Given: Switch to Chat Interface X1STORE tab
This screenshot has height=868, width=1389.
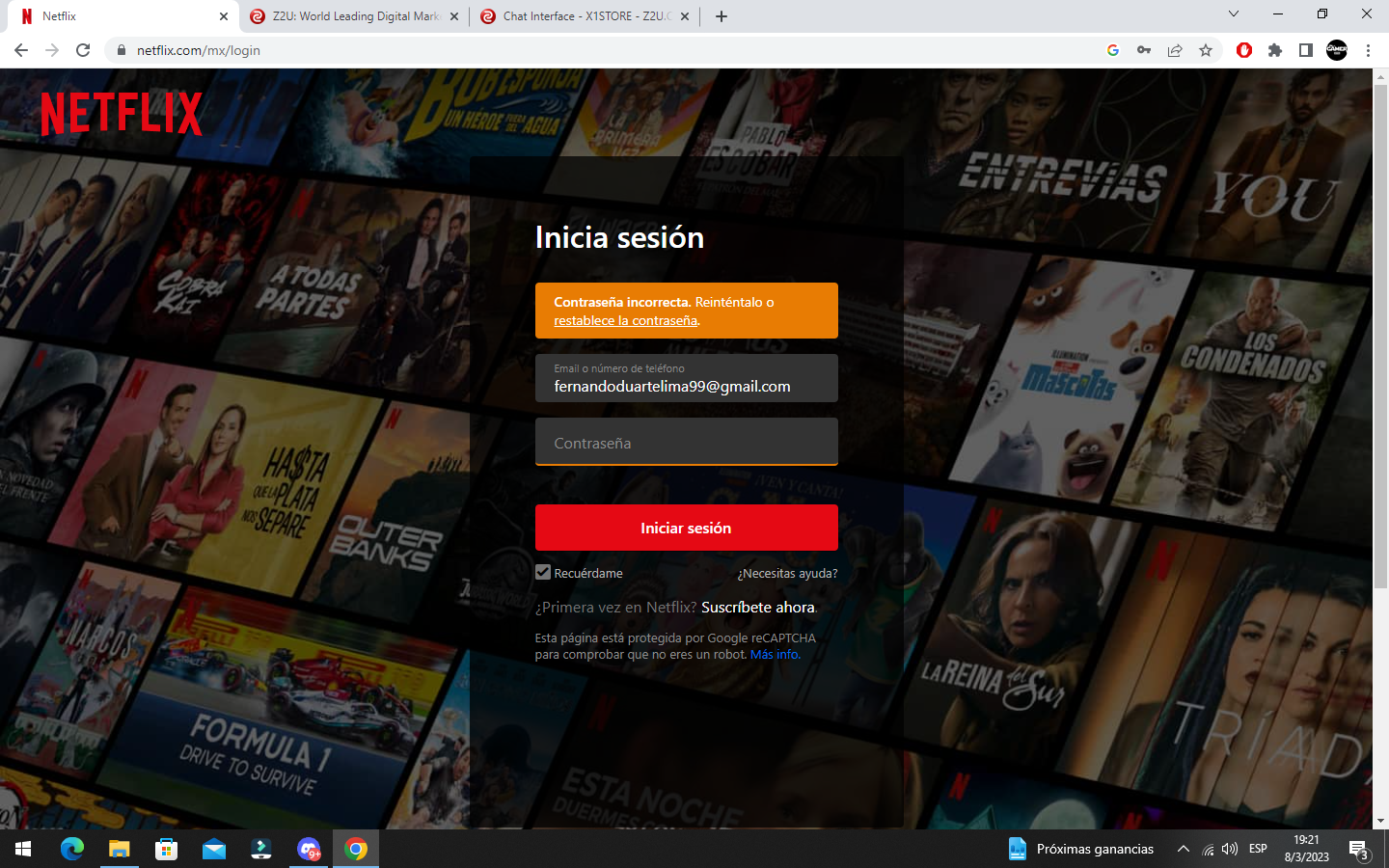Looking at the screenshot, I should (586, 16).
